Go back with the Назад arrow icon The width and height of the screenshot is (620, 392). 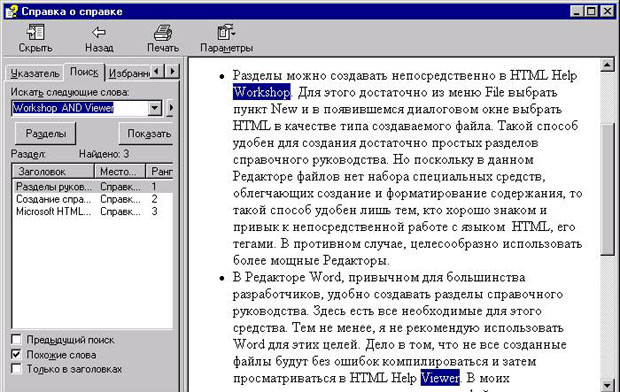pyautogui.click(x=98, y=32)
